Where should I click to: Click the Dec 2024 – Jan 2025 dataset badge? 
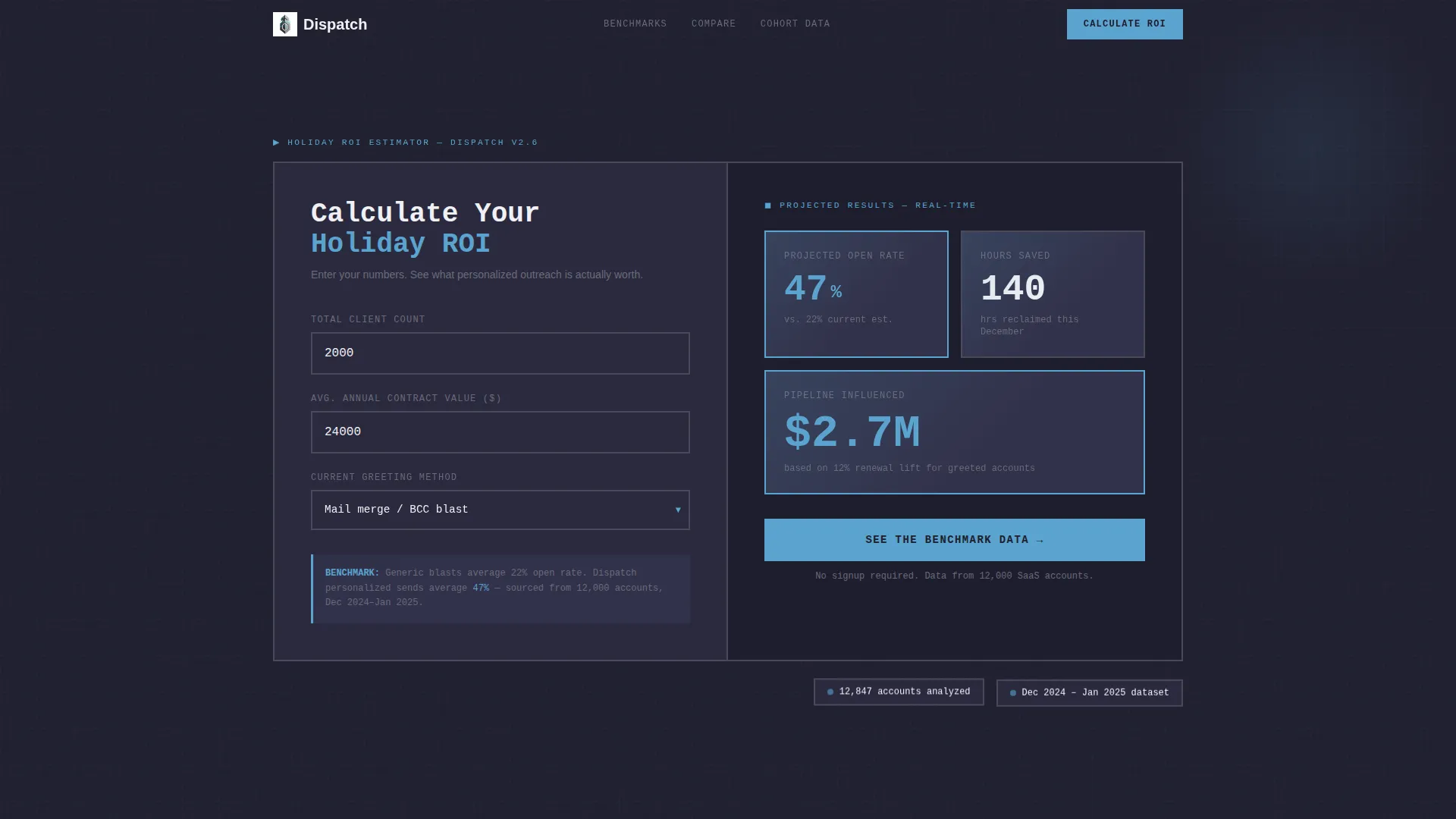coord(1090,693)
